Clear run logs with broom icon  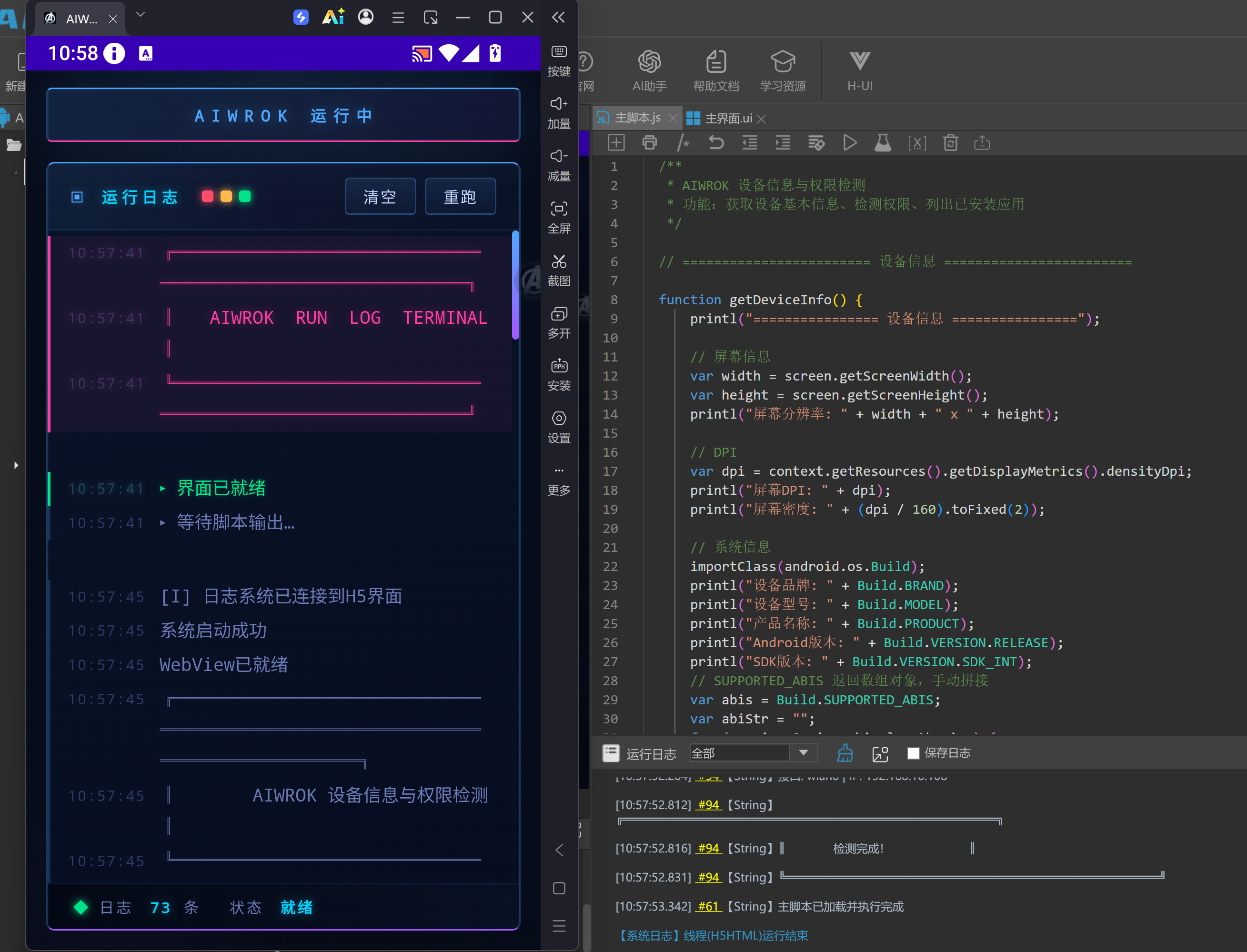pos(845,753)
